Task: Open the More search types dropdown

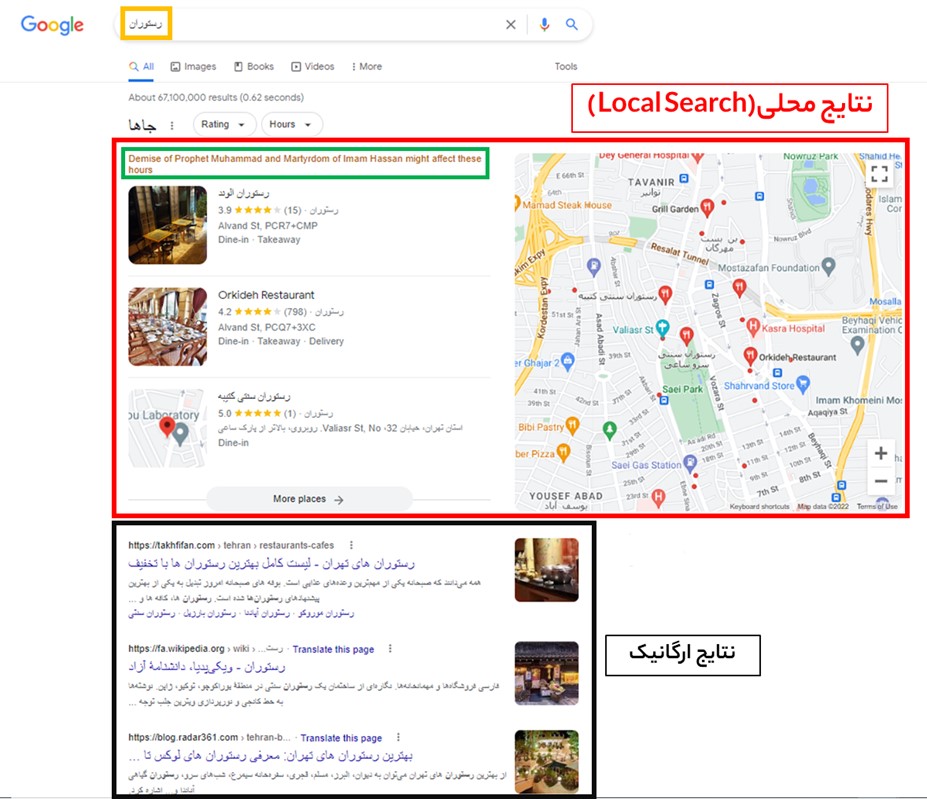Action: (366, 66)
